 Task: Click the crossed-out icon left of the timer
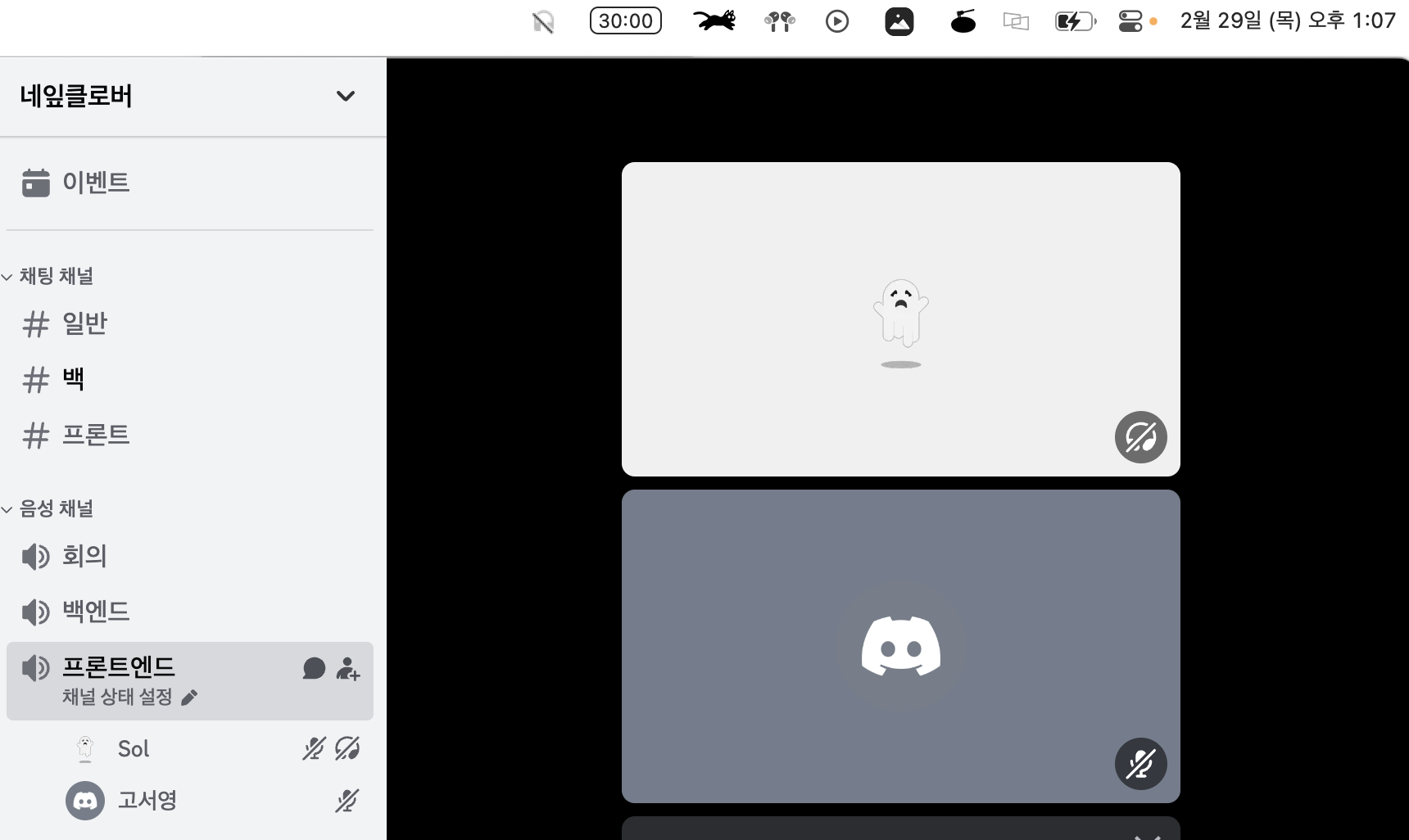click(x=543, y=22)
